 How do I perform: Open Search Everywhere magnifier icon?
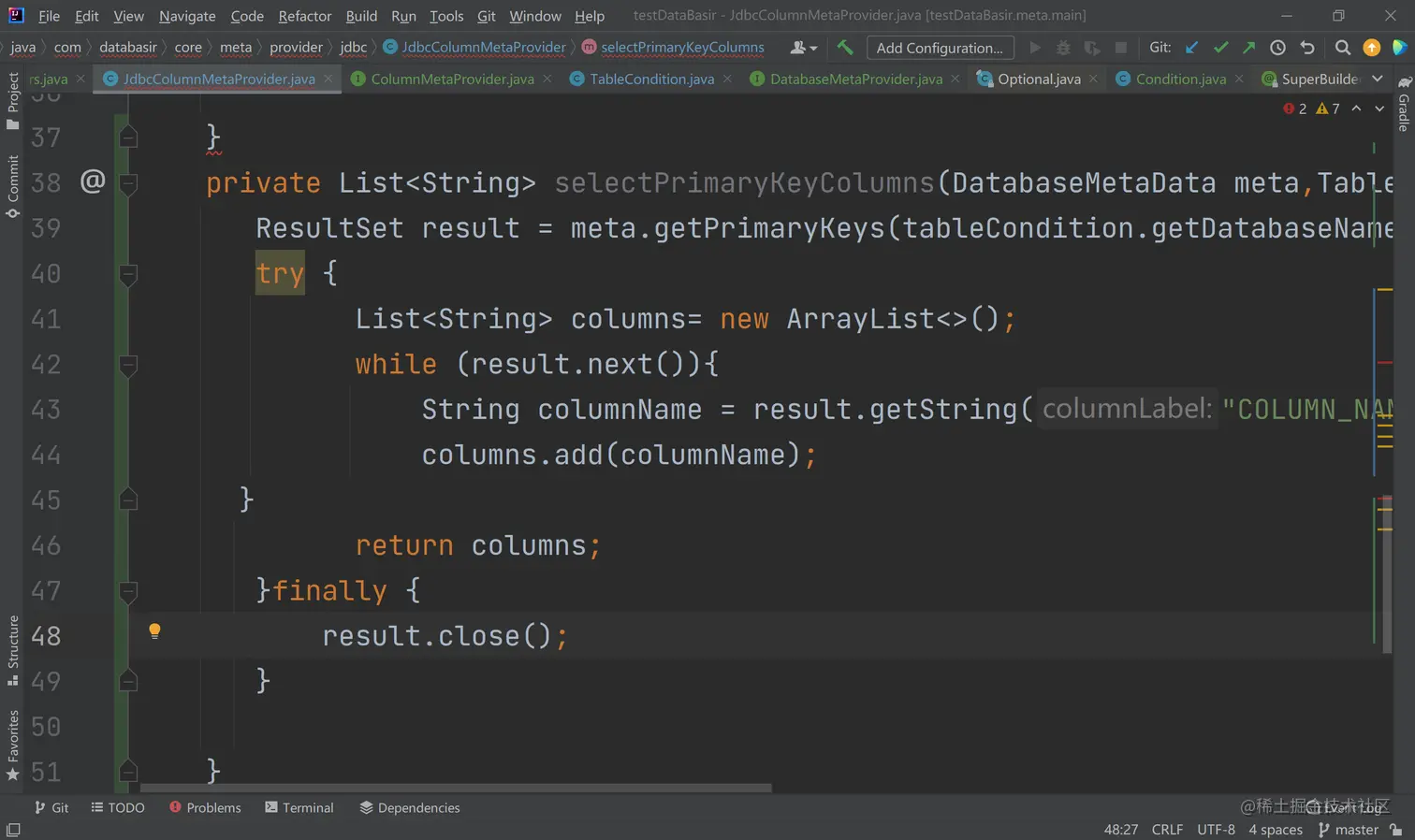coord(1342,48)
